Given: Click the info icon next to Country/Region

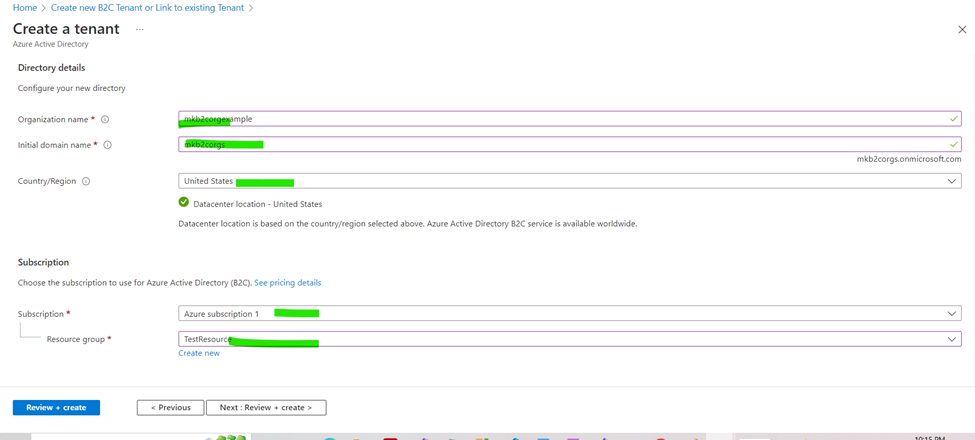Looking at the screenshot, I should 86,181.
